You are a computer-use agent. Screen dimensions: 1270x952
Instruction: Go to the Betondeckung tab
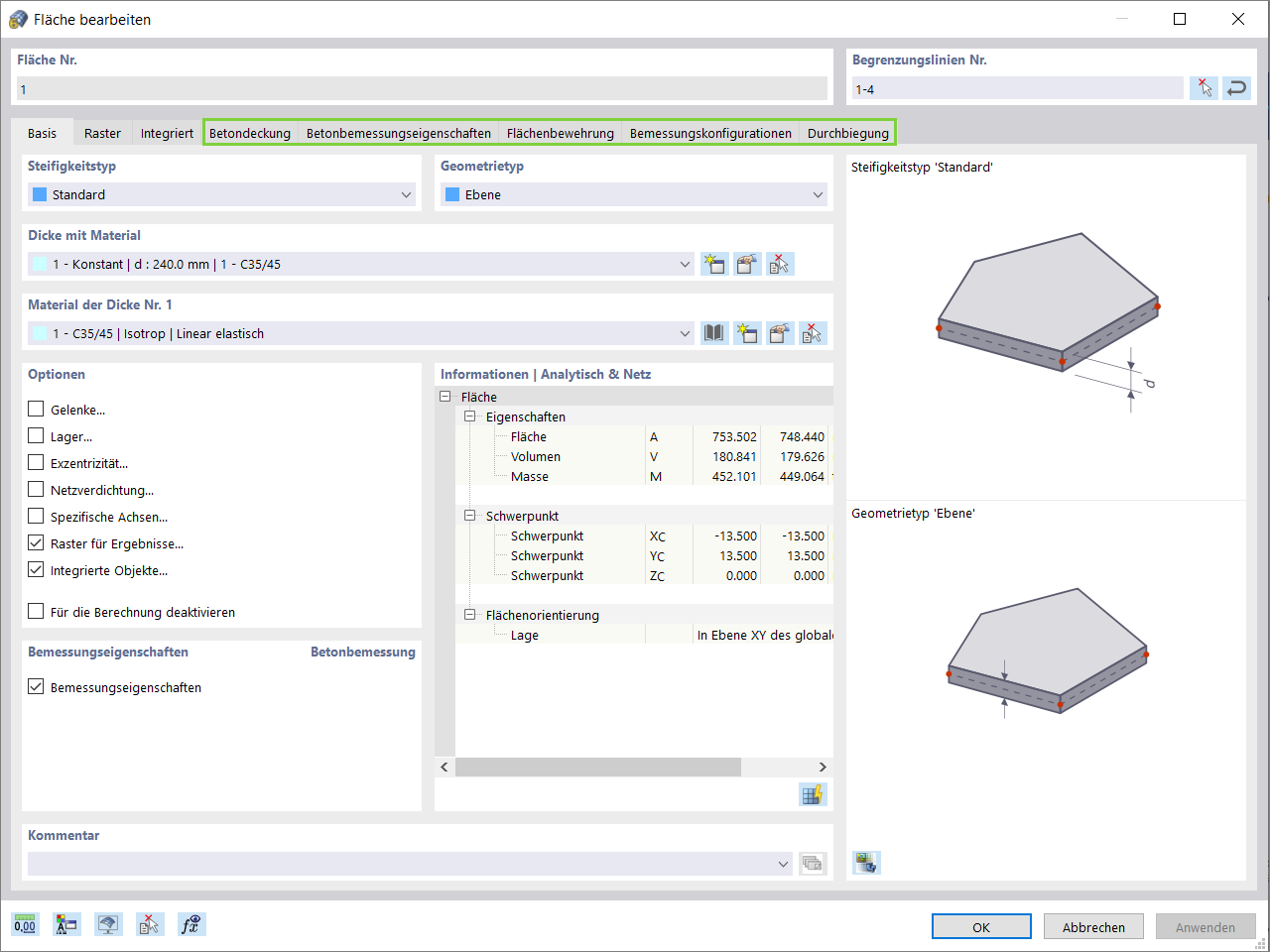tap(250, 133)
